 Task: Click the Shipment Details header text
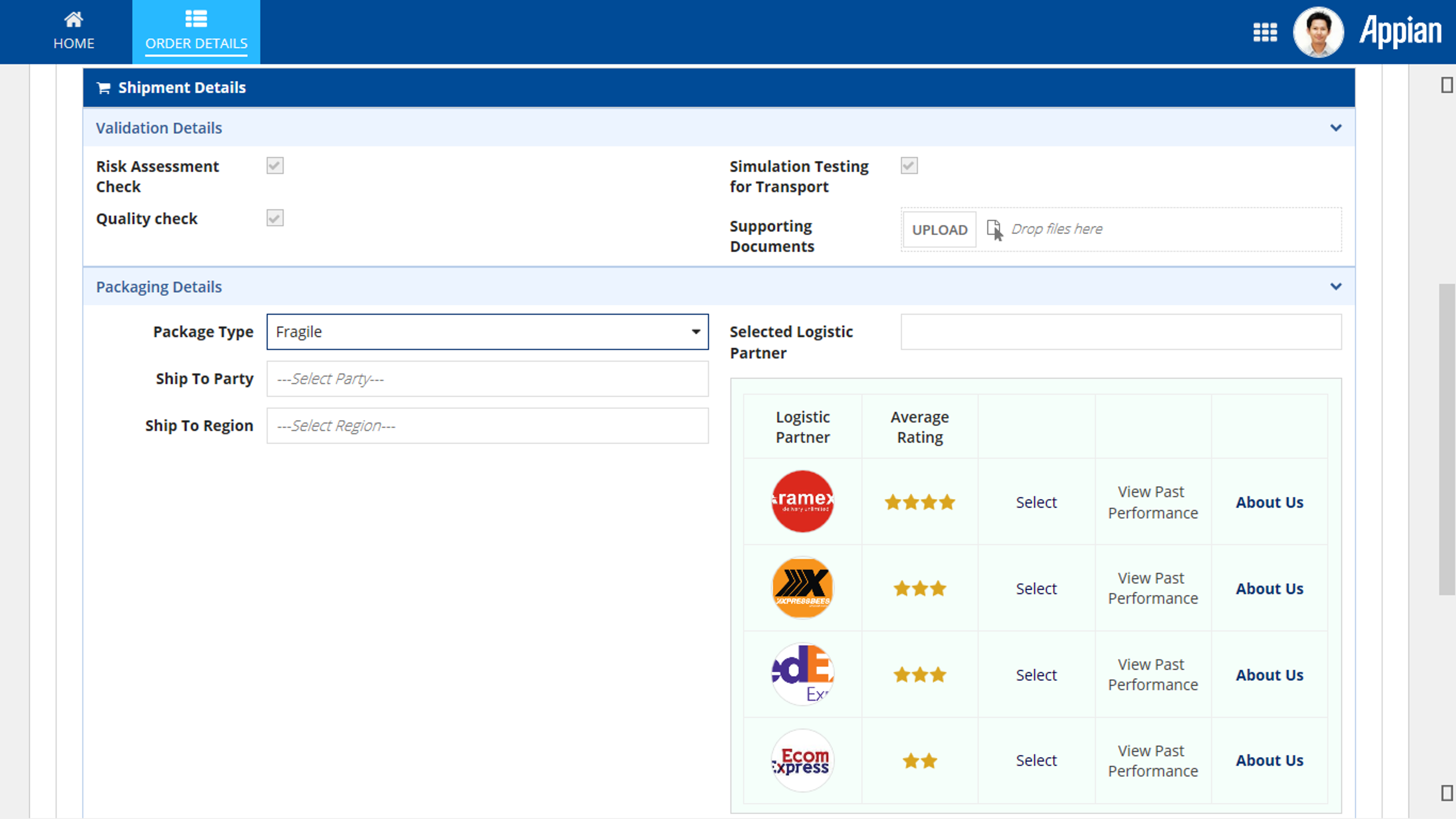click(x=182, y=88)
